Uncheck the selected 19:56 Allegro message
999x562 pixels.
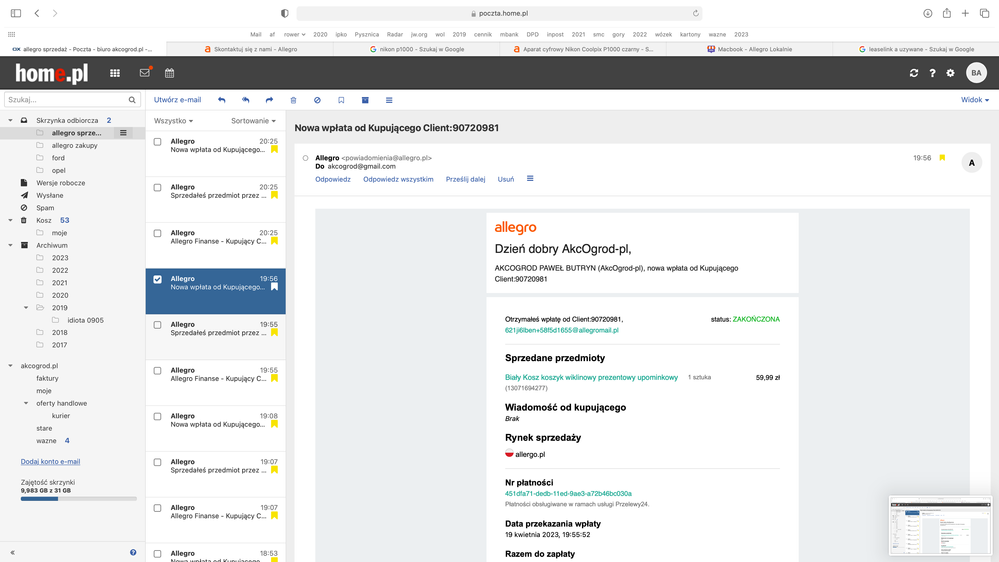coord(157,279)
